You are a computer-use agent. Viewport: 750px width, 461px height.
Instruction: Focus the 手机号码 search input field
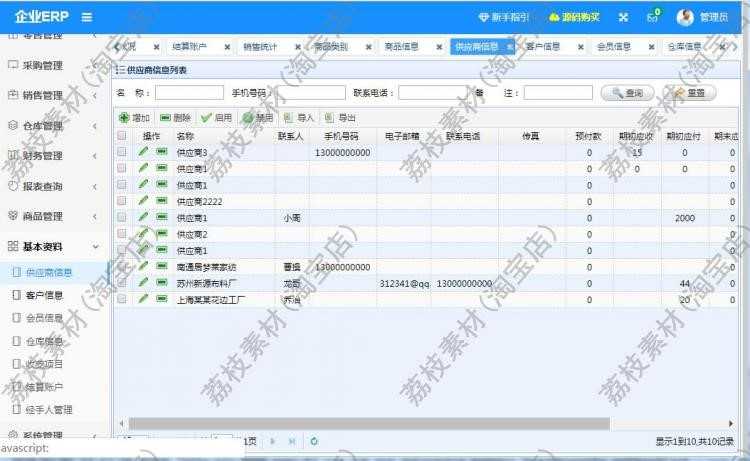pos(310,92)
